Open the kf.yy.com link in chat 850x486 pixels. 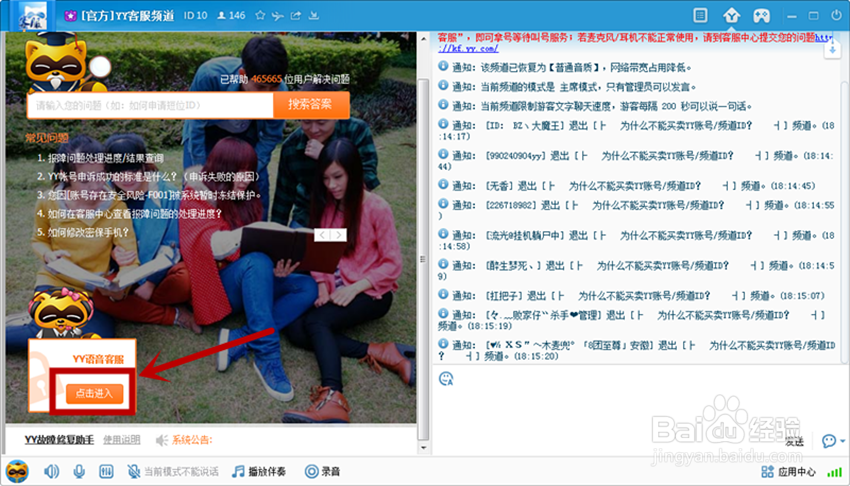coord(468,48)
